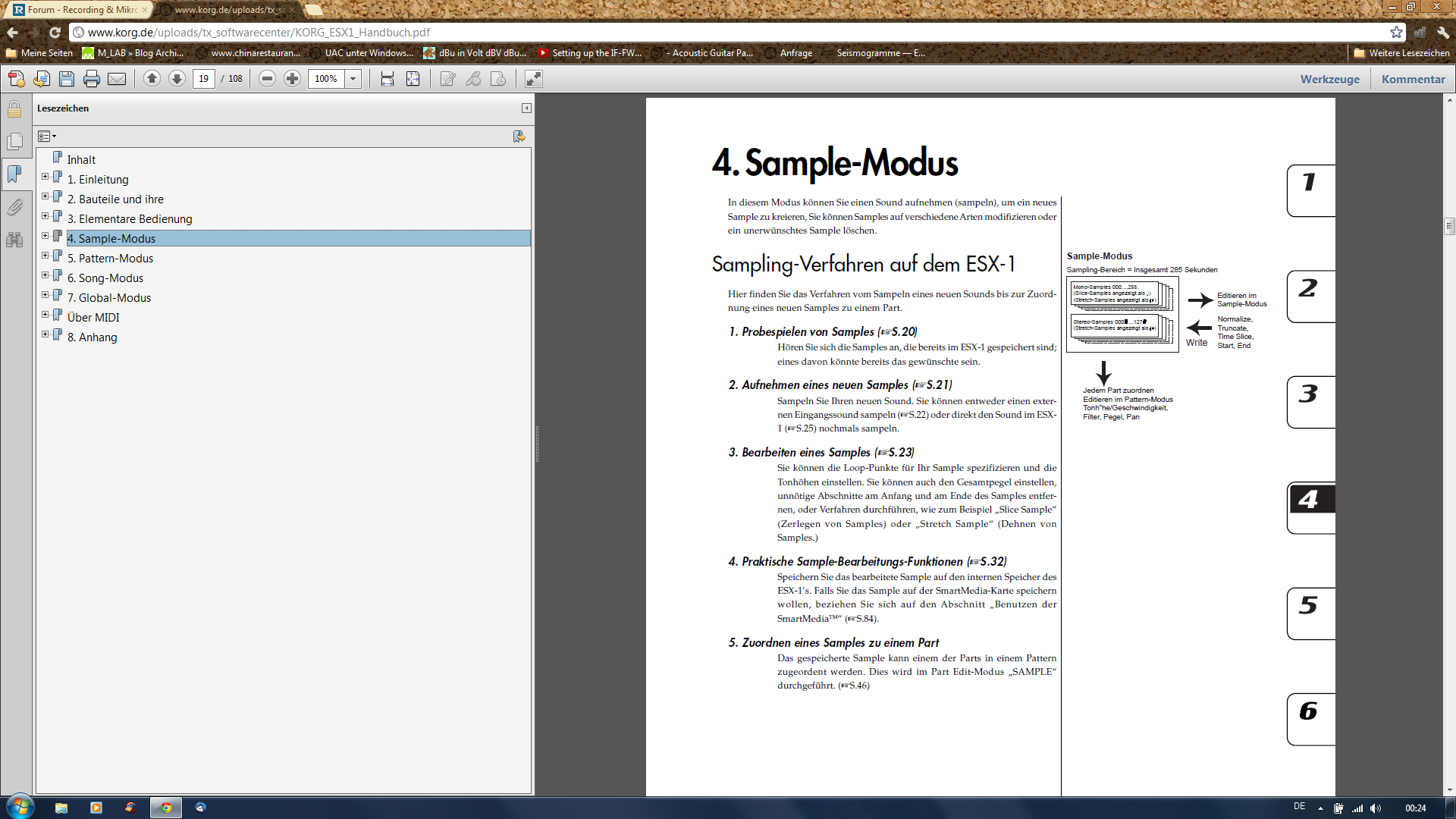Expand 7. Global-Modus bookmark
The width and height of the screenshot is (1456, 819).
(x=45, y=295)
